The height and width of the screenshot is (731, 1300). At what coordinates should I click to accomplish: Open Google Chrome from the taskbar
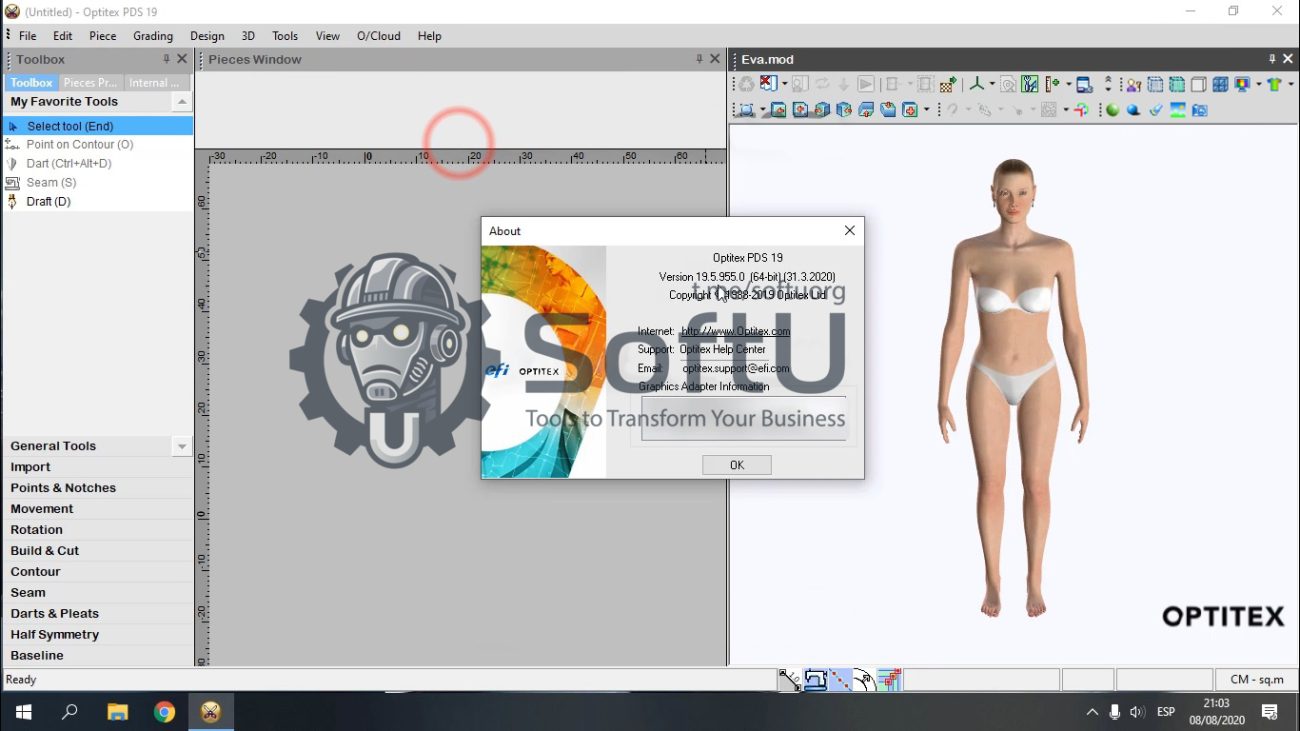[165, 712]
